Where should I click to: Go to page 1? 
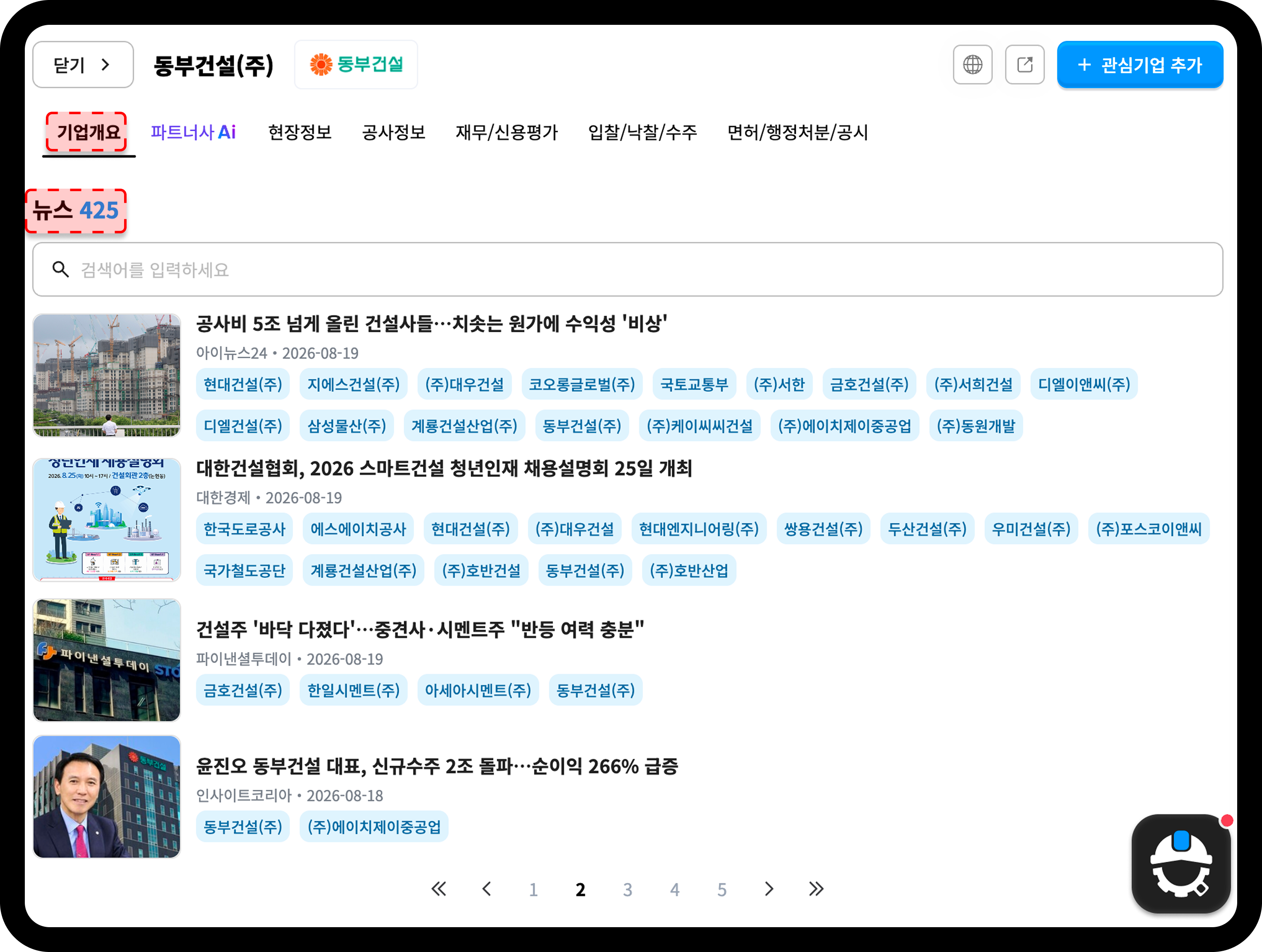[533, 889]
